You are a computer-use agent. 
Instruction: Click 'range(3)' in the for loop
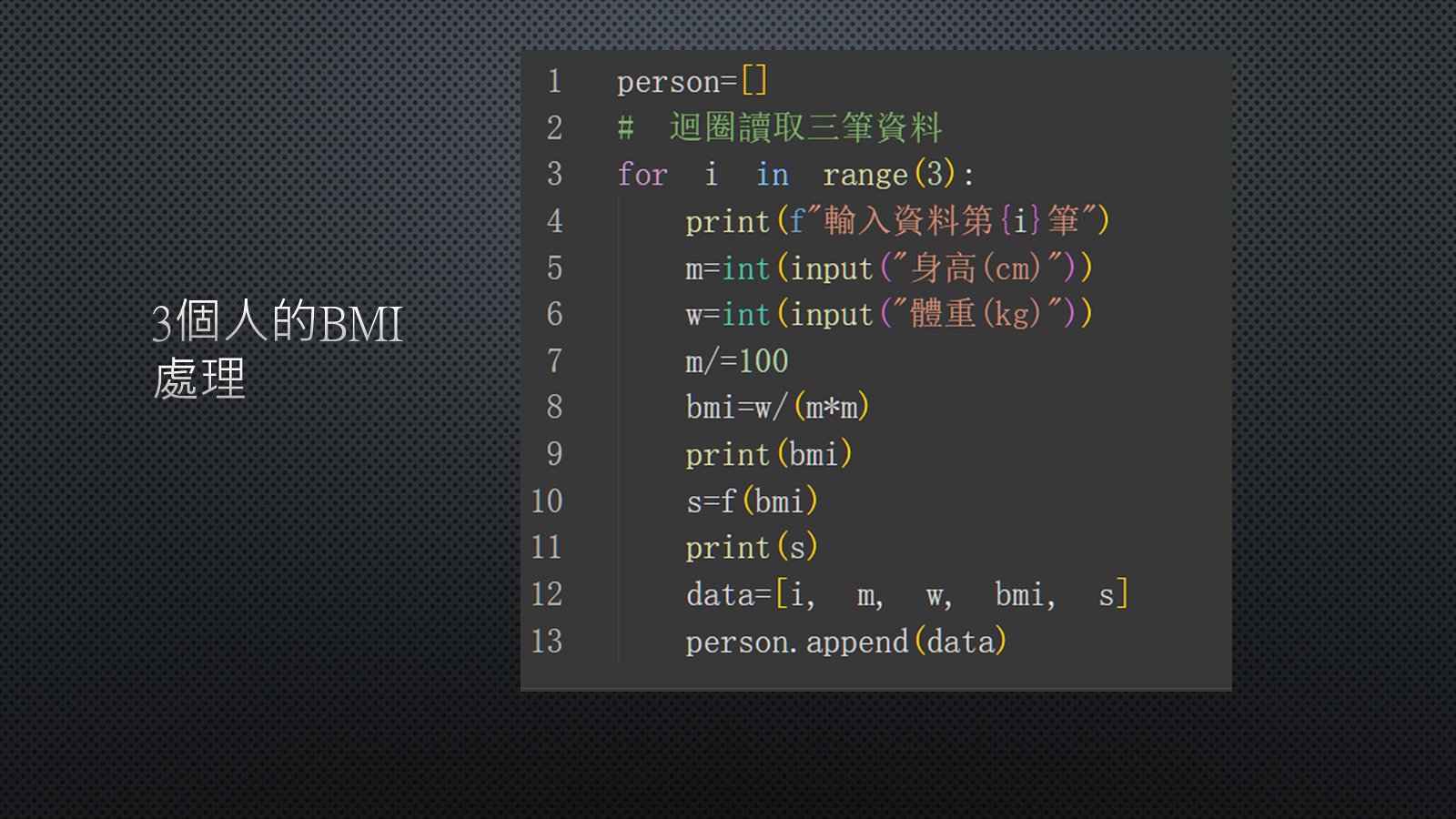click(888, 175)
